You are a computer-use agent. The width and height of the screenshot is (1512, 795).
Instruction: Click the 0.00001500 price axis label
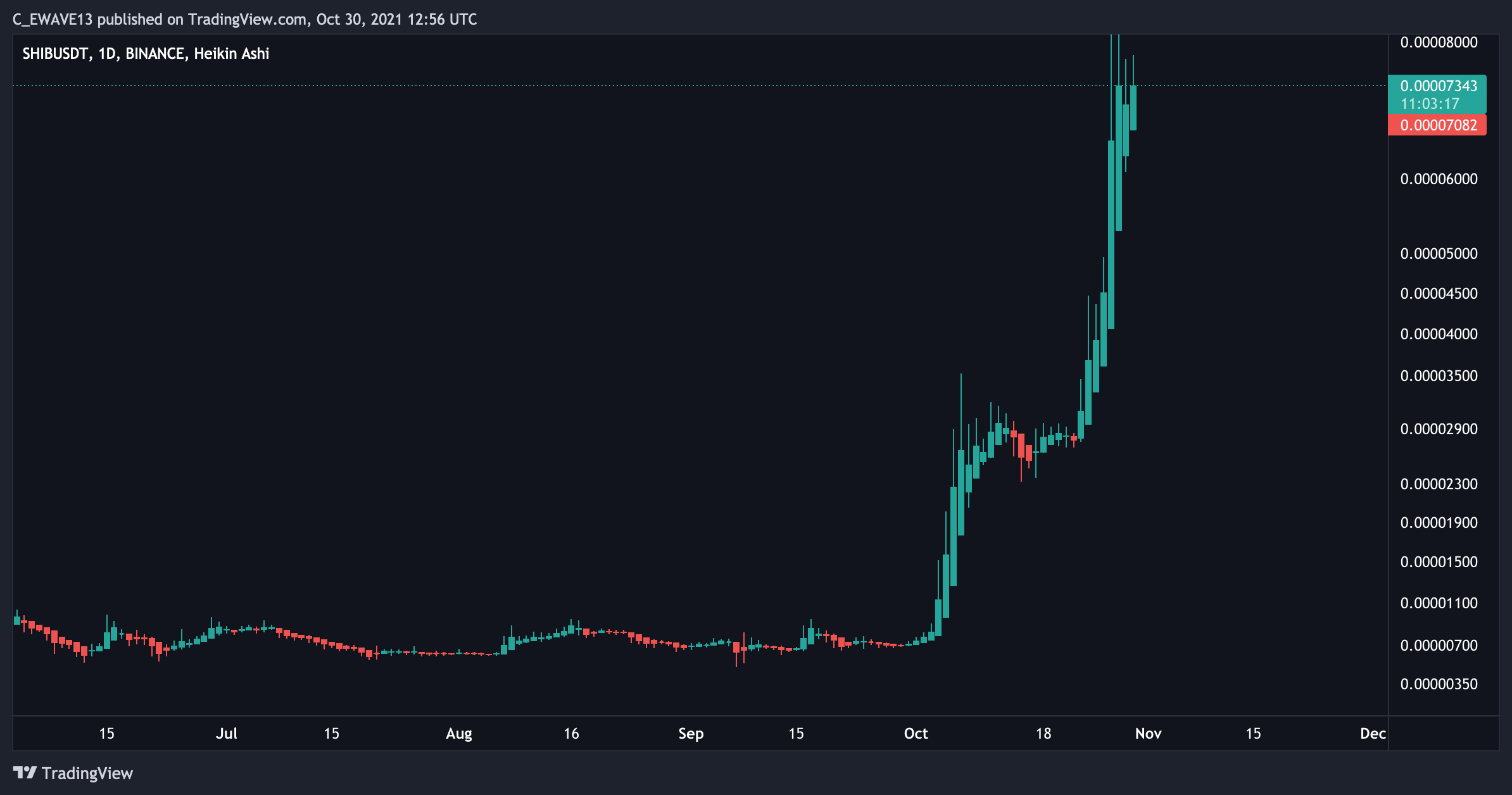click(1439, 562)
